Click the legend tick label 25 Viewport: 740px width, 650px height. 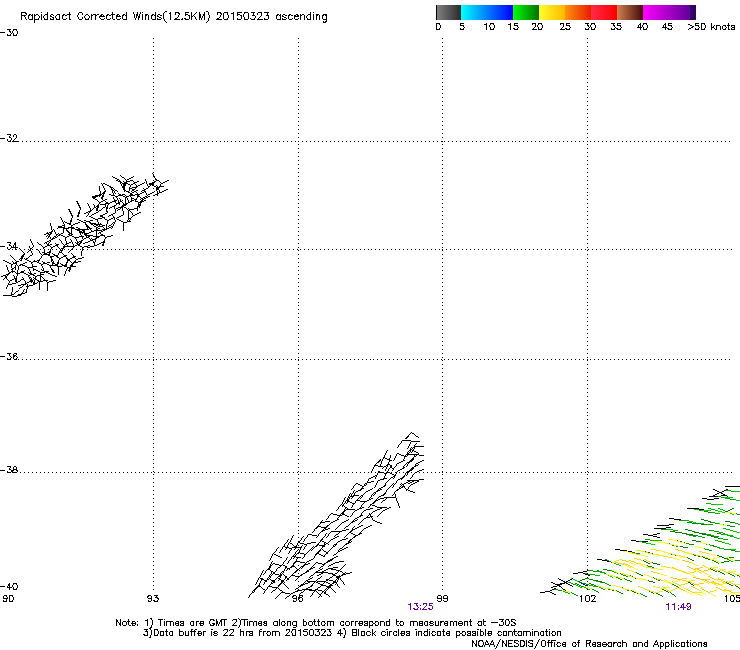click(x=565, y=27)
